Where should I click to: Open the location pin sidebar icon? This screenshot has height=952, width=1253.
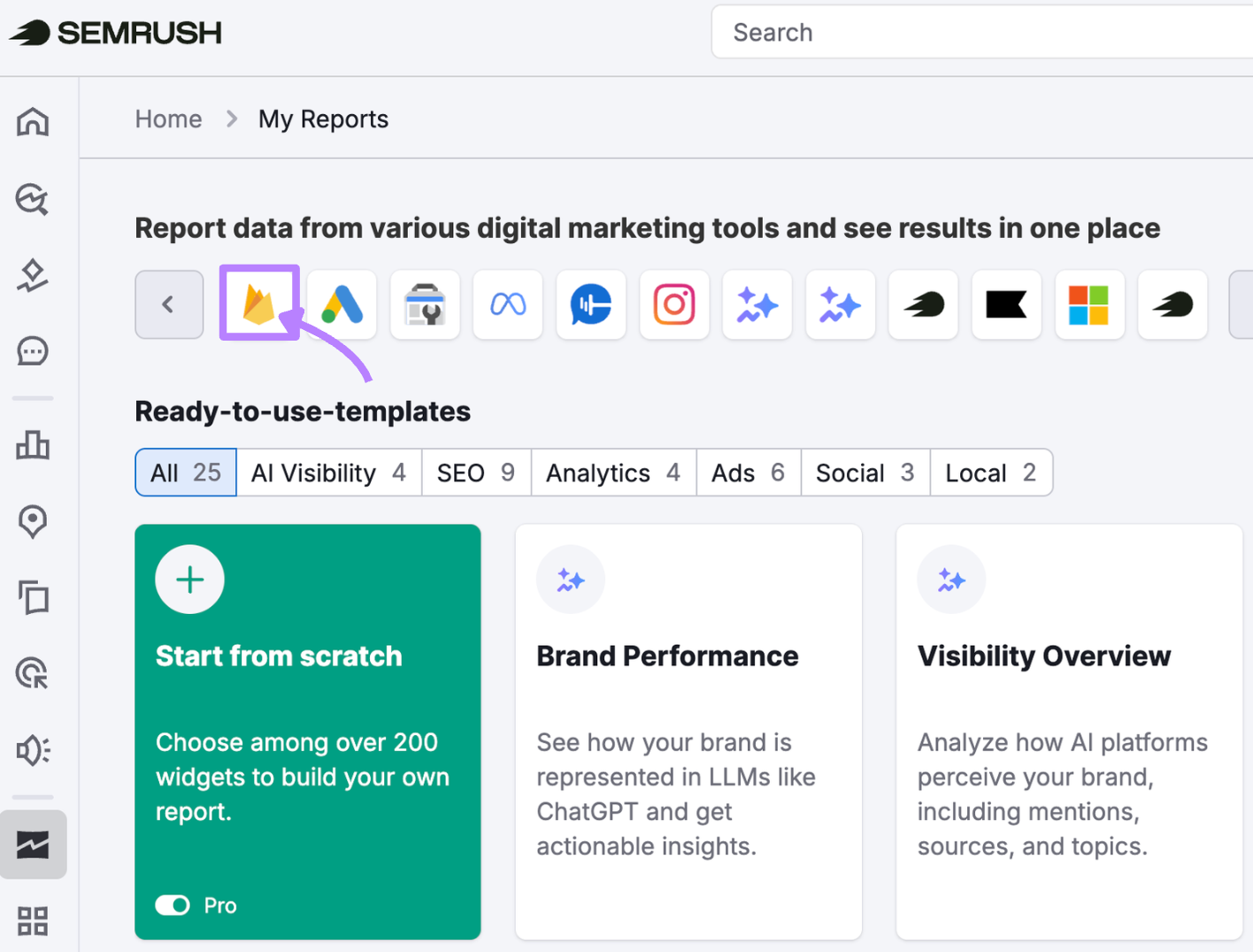33,521
